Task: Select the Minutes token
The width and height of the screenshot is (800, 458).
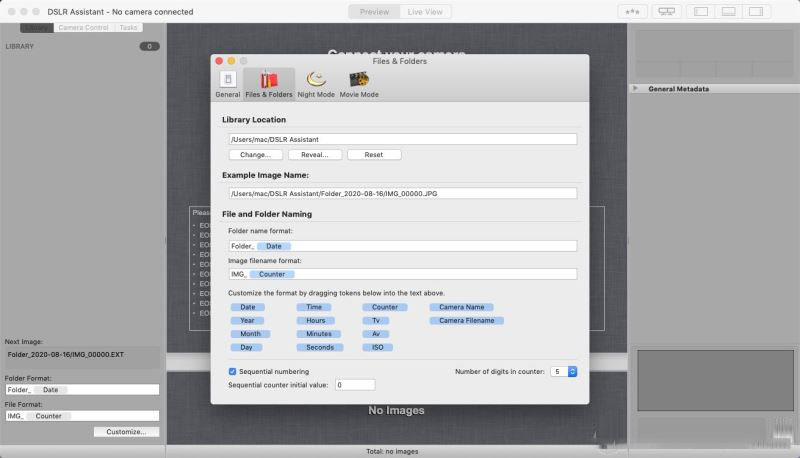Action: tap(318, 334)
